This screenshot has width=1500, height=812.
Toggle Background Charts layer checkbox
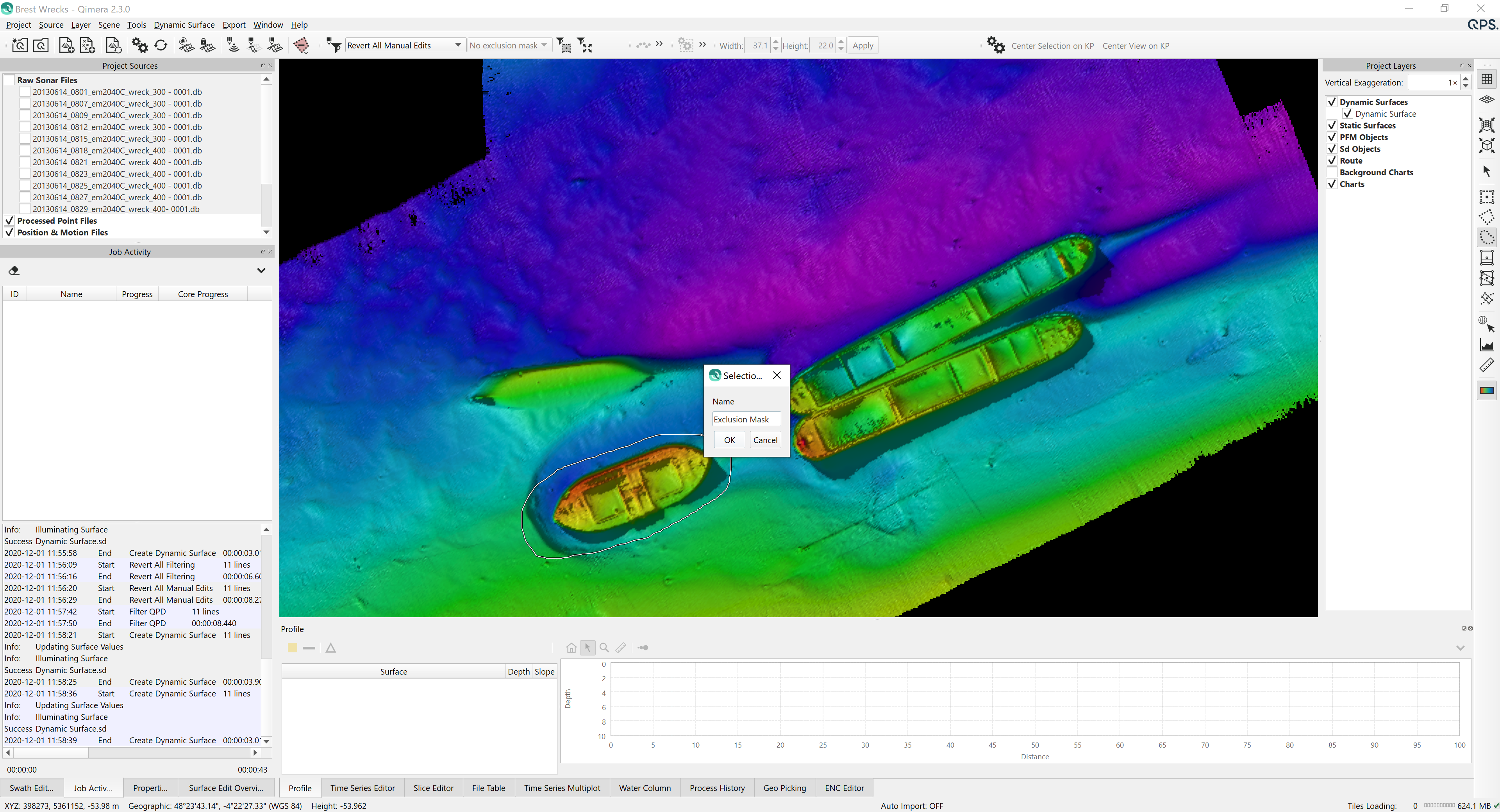pyautogui.click(x=1332, y=172)
